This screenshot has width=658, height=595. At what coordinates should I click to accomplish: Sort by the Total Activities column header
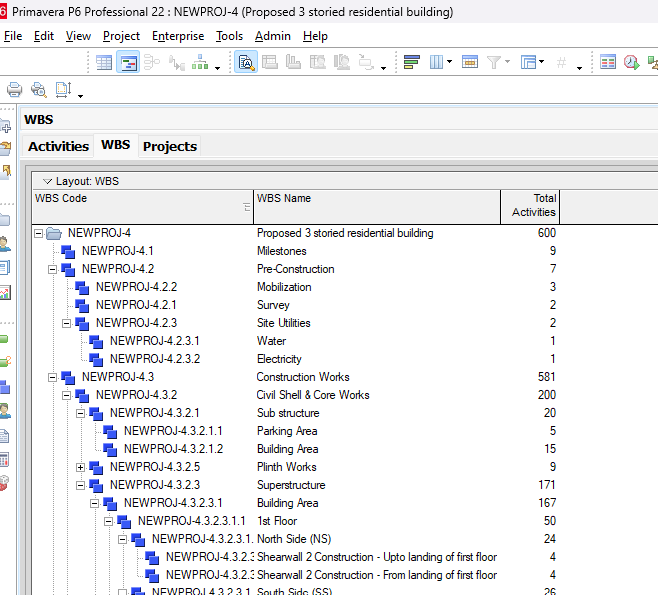click(531, 205)
